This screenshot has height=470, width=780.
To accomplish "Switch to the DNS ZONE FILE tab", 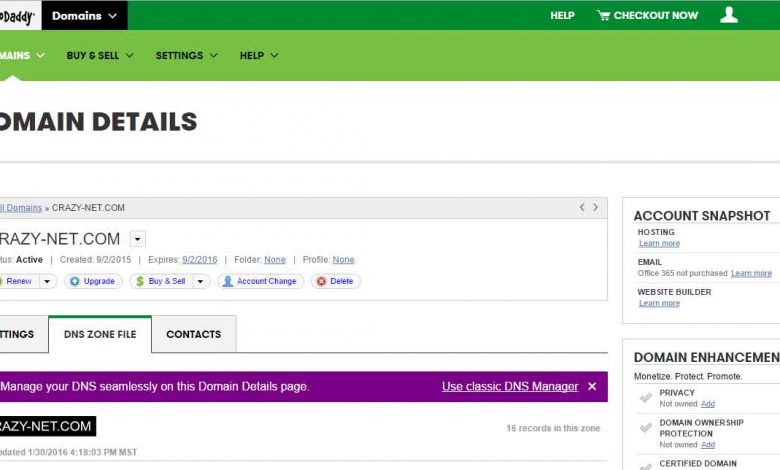I will pos(100,334).
